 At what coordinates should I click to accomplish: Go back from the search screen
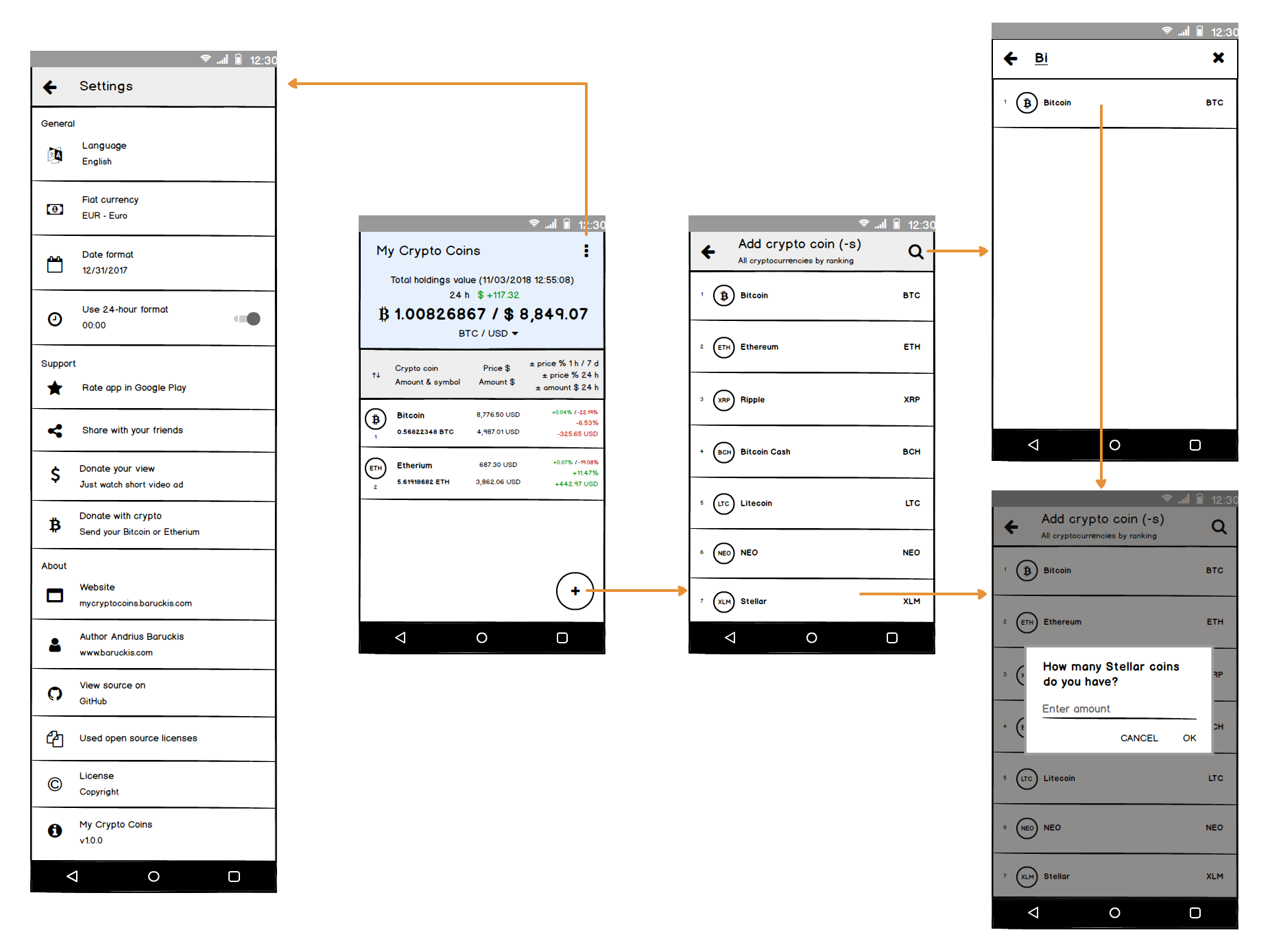(1011, 58)
